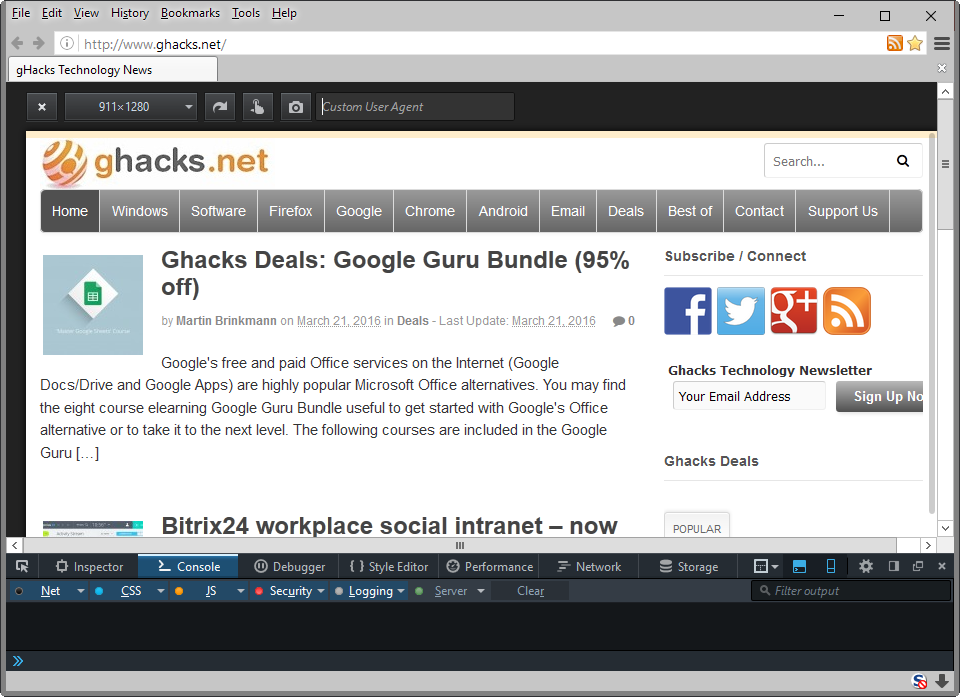The height and width of the screenshot is (697, 960).
Task: Open the downloads arrow in status bar
Action: (x=942, y=681)
